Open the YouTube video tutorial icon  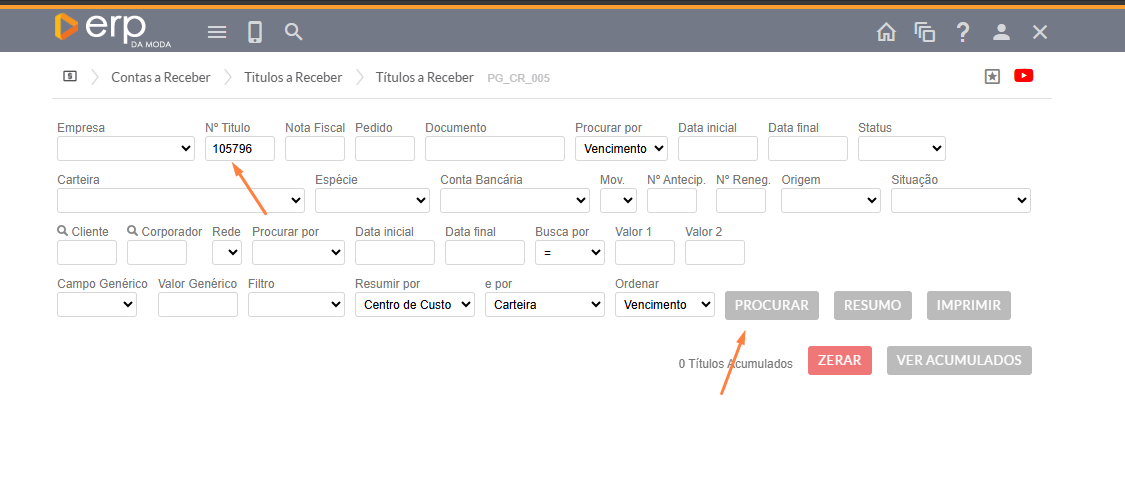1023,76
